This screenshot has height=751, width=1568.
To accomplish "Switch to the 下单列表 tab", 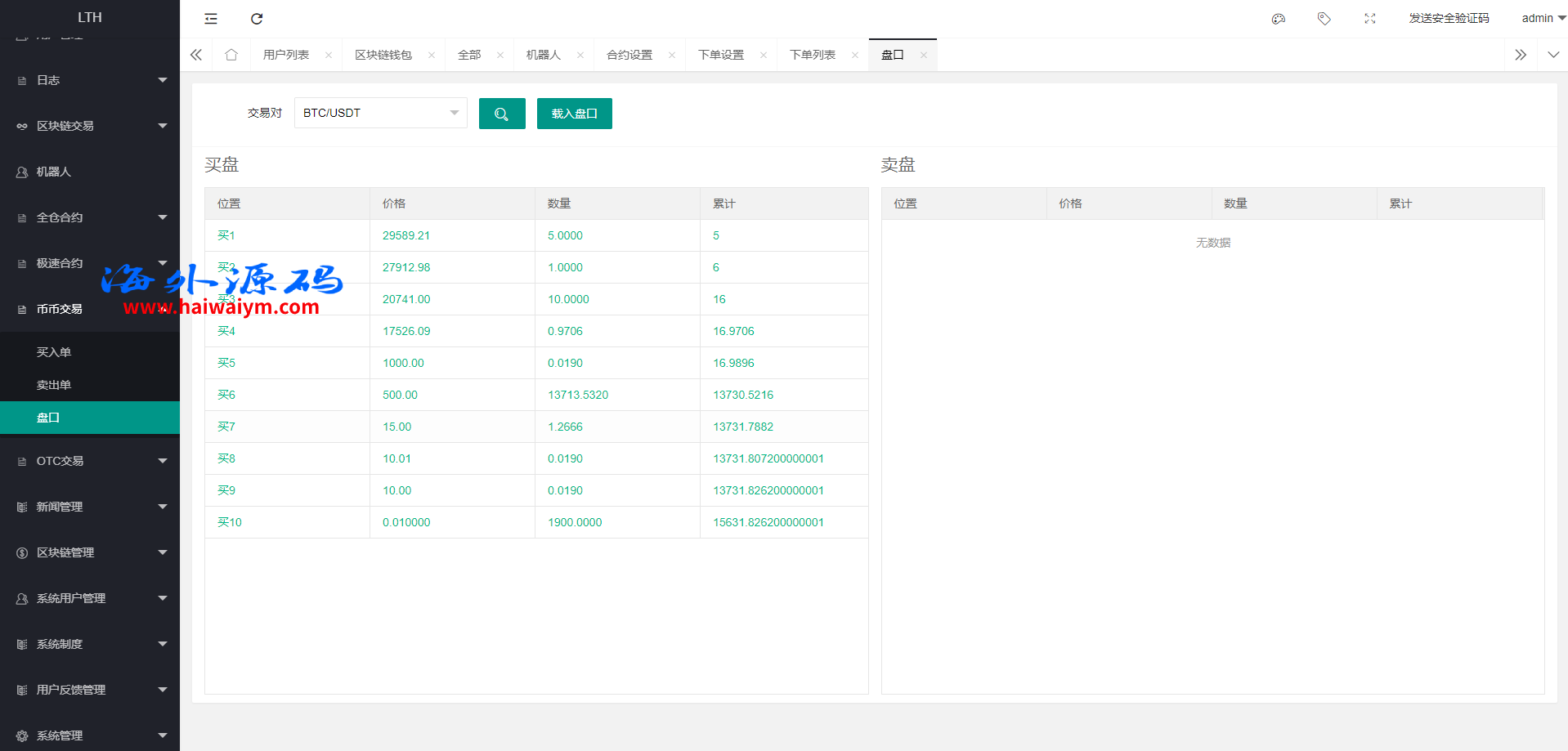I will click(812, 55).
